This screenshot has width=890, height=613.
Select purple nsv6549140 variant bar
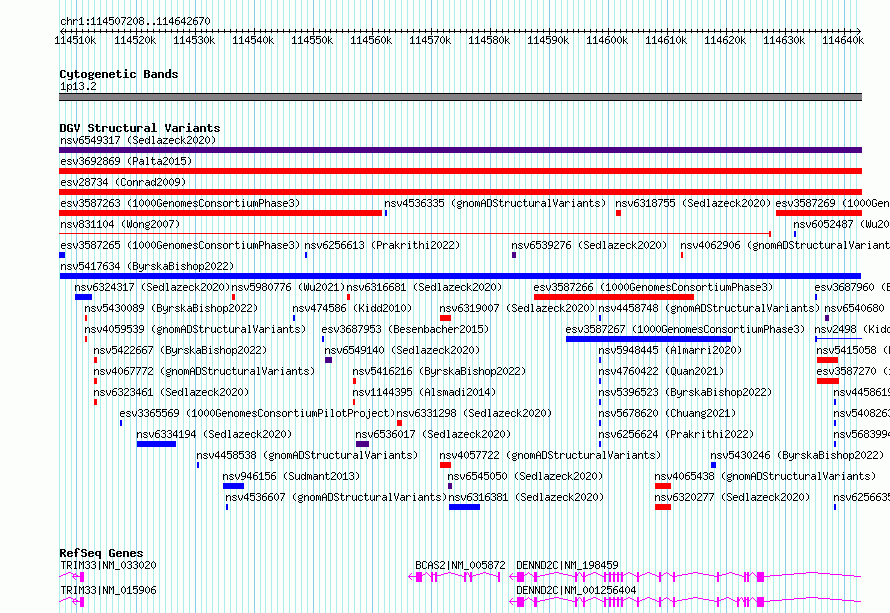coord(329,360)
